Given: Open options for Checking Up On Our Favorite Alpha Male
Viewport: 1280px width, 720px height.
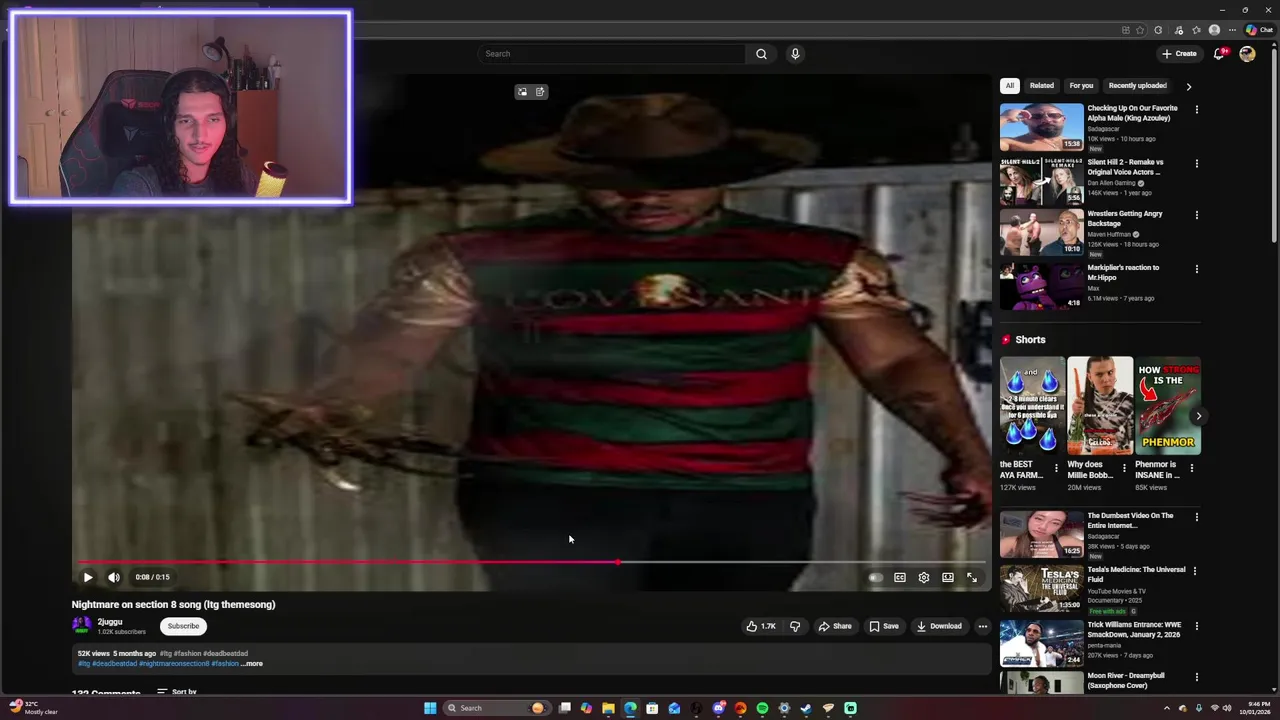Looking at the screenshot, I should point(1197,109).
